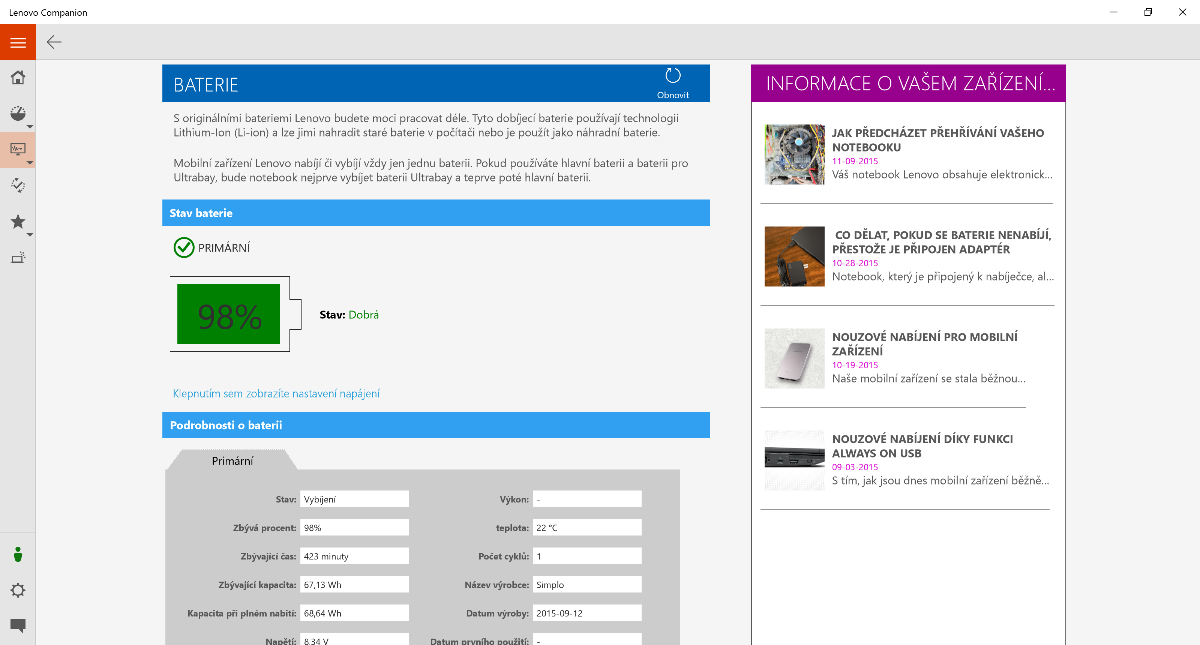Viewport: 1200px width, 645px height.
Task: Expand the arrow beside the star icon
Action: point(30,235)
